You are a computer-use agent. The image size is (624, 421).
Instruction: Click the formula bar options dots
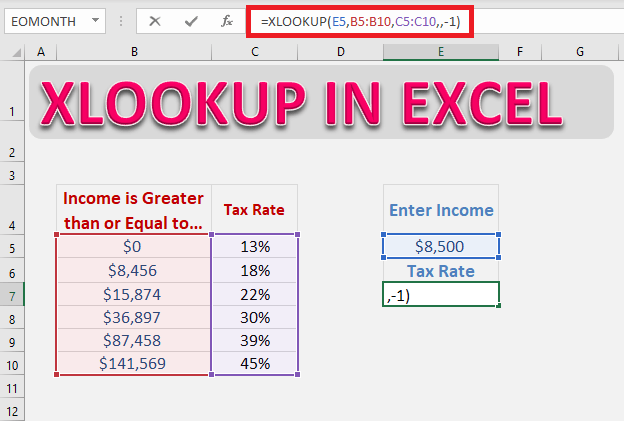[x=121, y=21]
